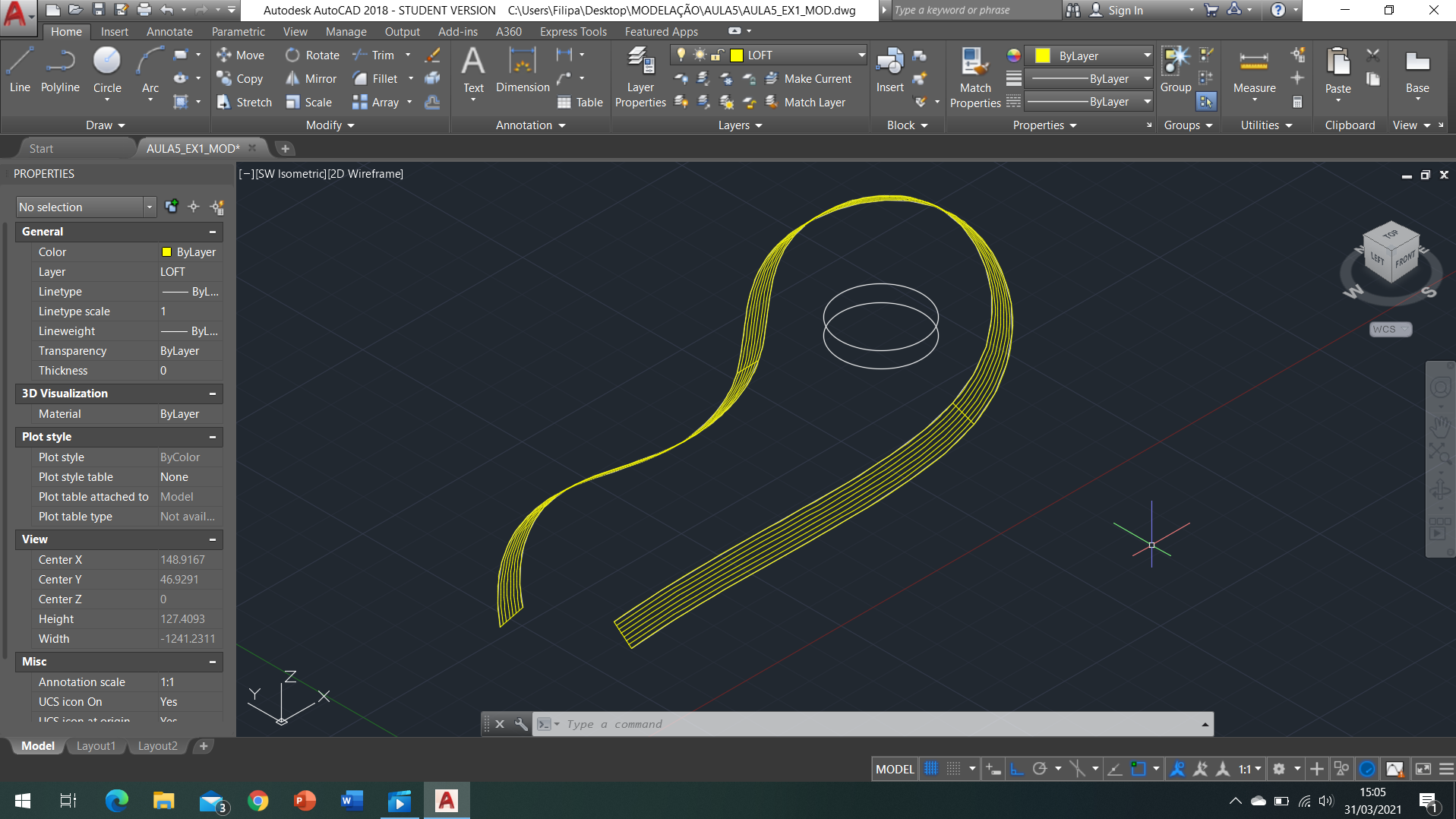Viewport: 1456px width, 819px height.
Task: Collapse the General properties section
Action: (213, 232)
